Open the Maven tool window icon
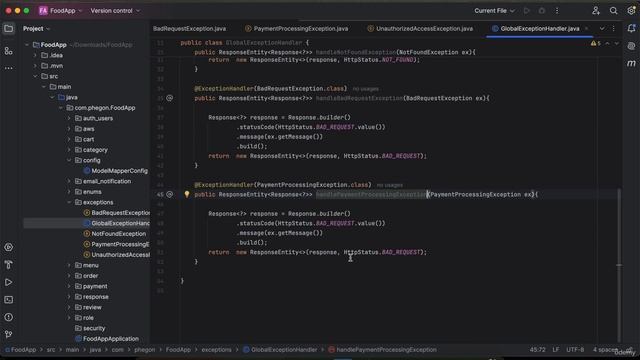This screenshot has width=640, height=360. (x=631, y=63)
